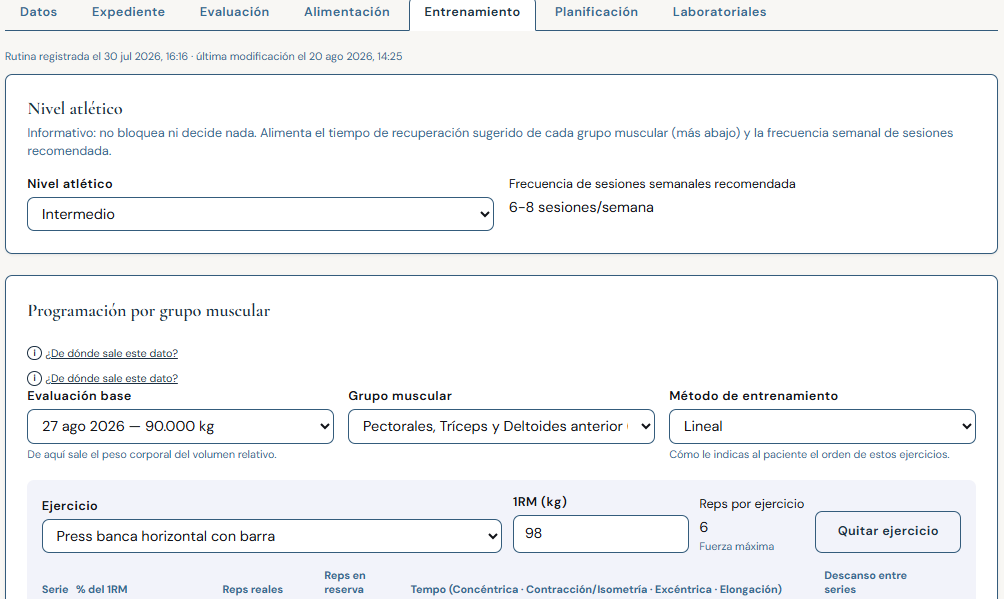Open the Nivel atlético dropdown showing Intermedio
The image size is (1004, 599).
260,214
